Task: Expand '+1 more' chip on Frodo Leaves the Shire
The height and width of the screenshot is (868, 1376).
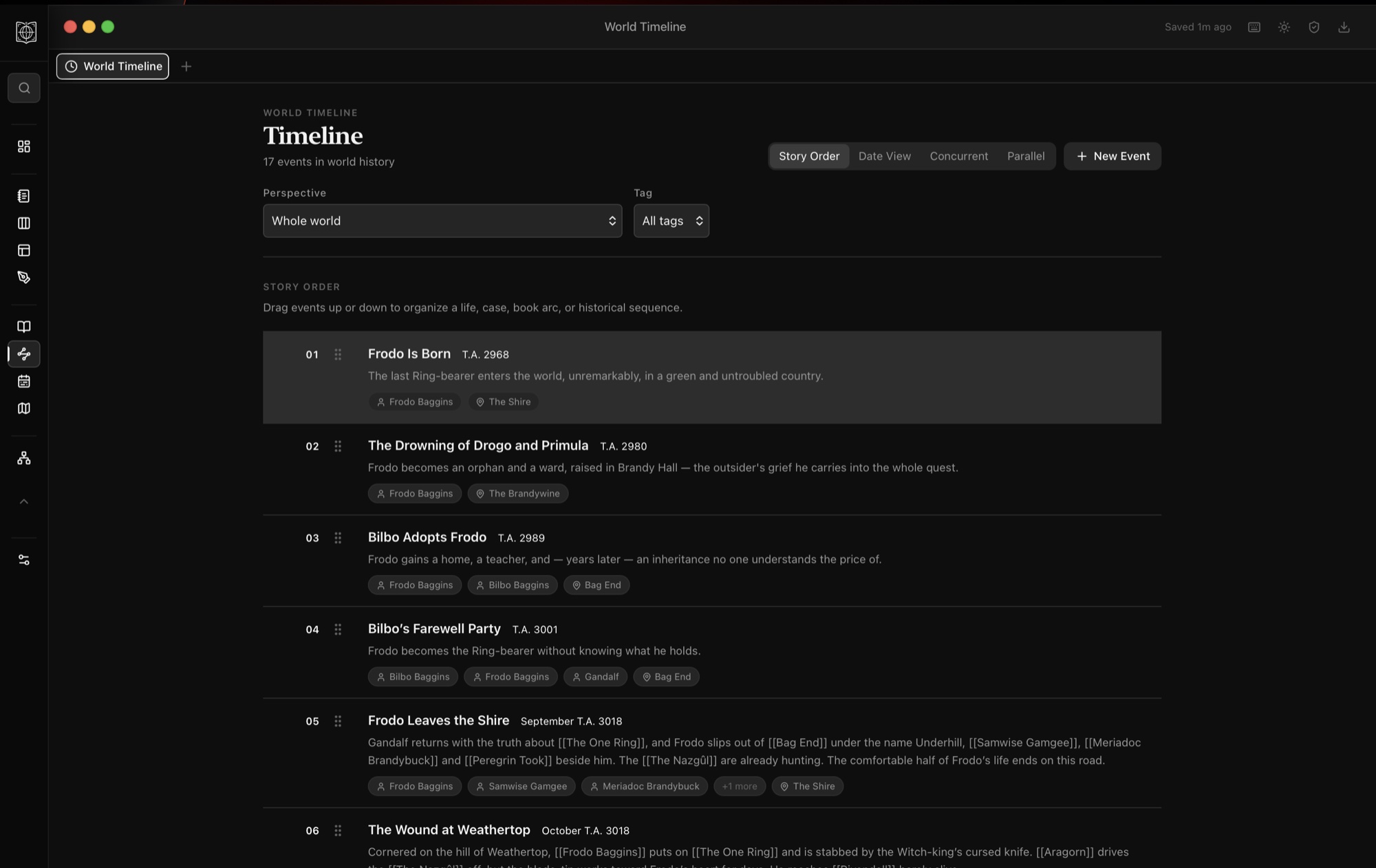Action: pos(740,786)
